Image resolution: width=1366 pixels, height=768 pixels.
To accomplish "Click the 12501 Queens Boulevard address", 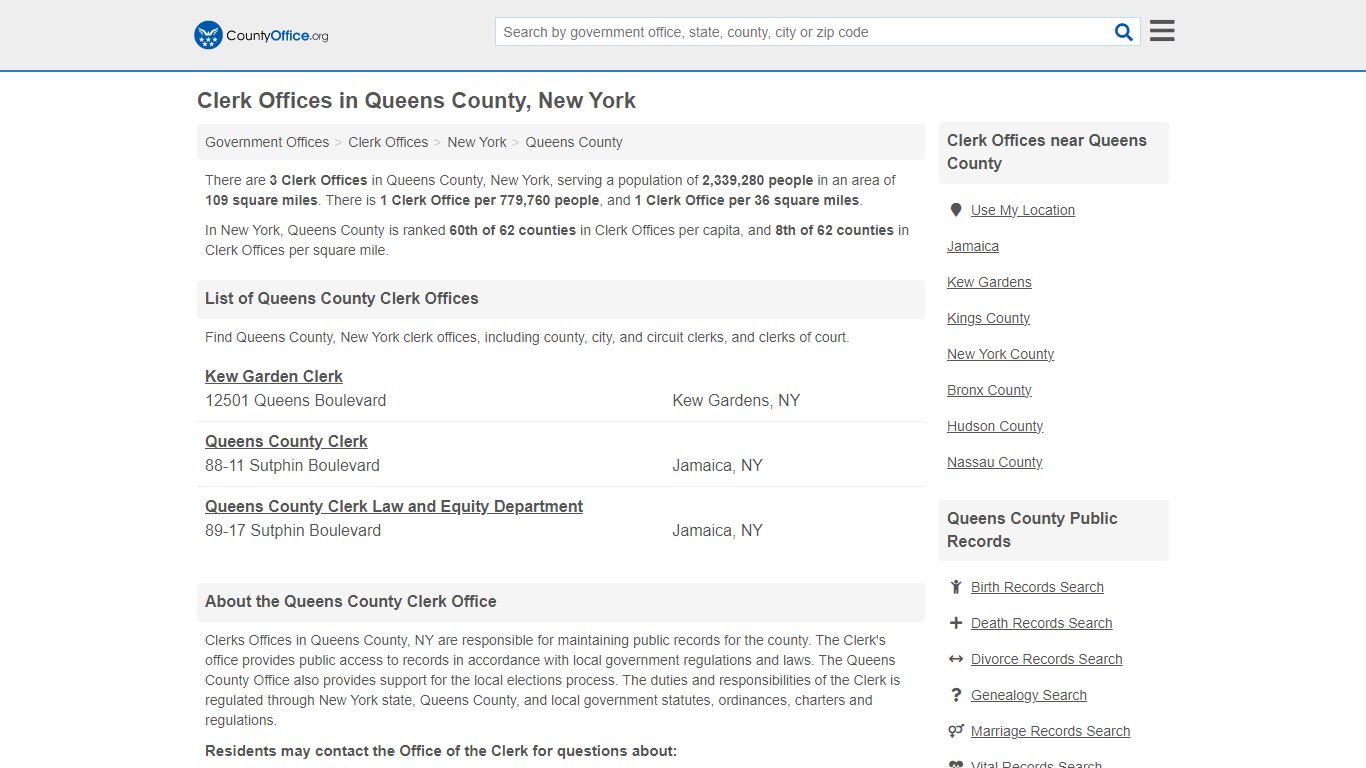I will [295, 400].
